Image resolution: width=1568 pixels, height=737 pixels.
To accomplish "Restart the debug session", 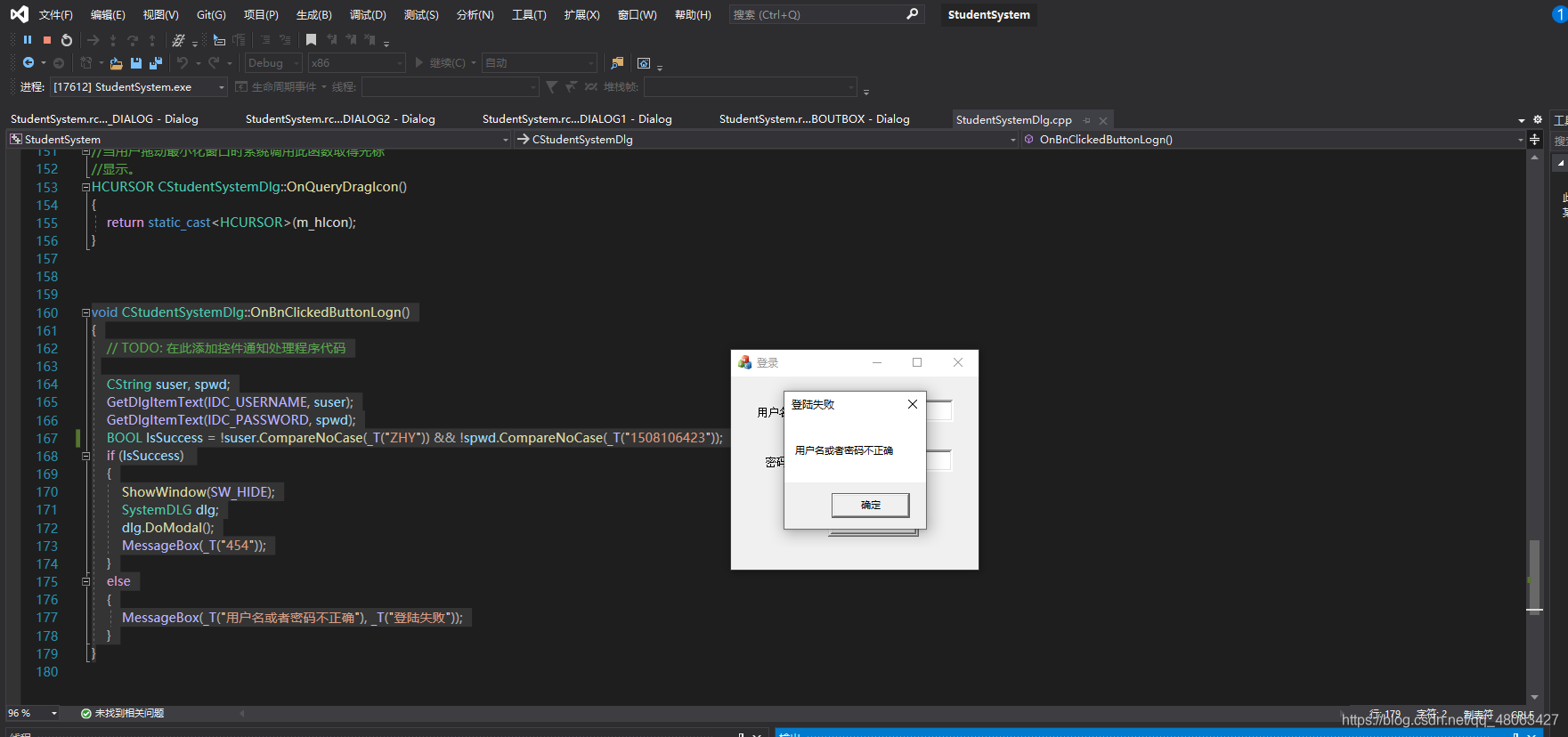I will click(67, 40).
